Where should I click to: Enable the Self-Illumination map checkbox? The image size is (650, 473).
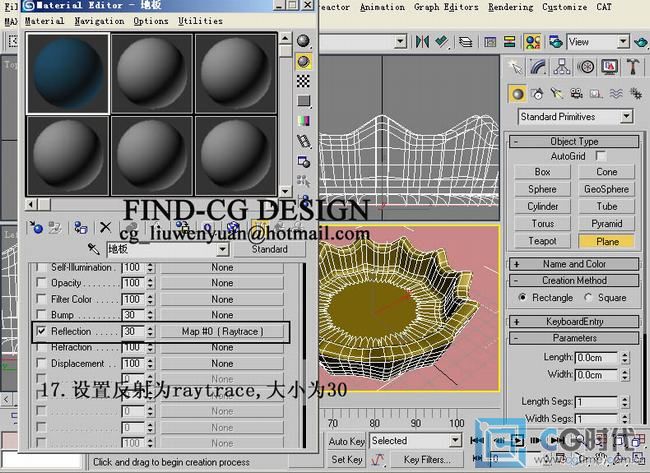click(41, 267)
